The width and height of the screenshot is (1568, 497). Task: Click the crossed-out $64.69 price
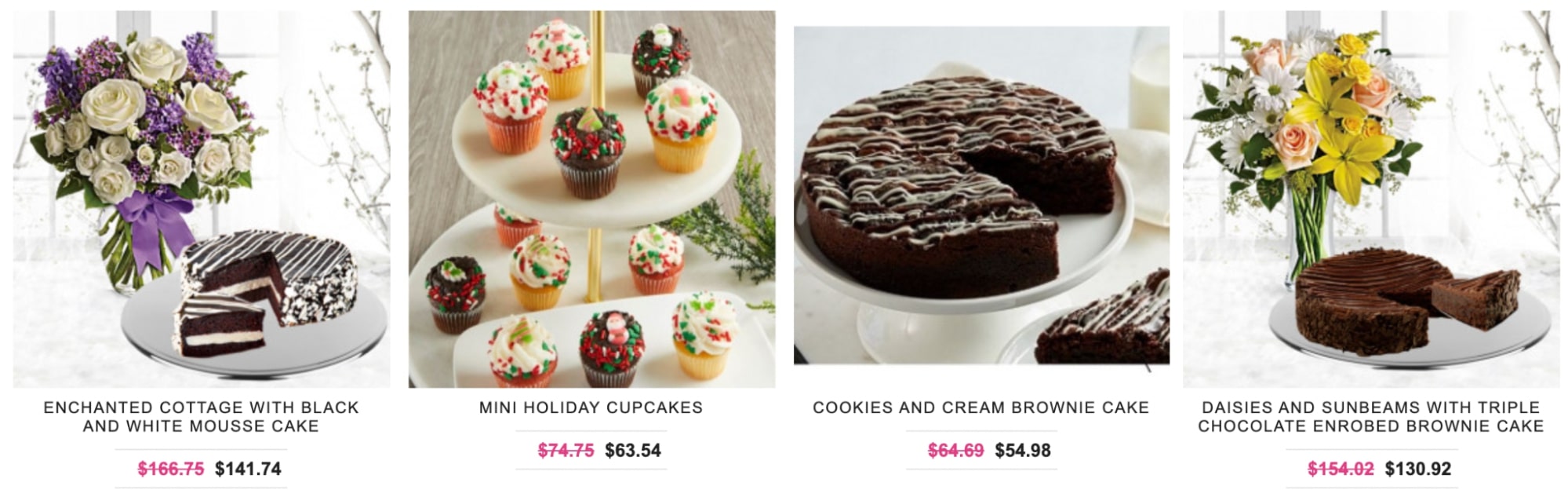[x=955, y=451]
